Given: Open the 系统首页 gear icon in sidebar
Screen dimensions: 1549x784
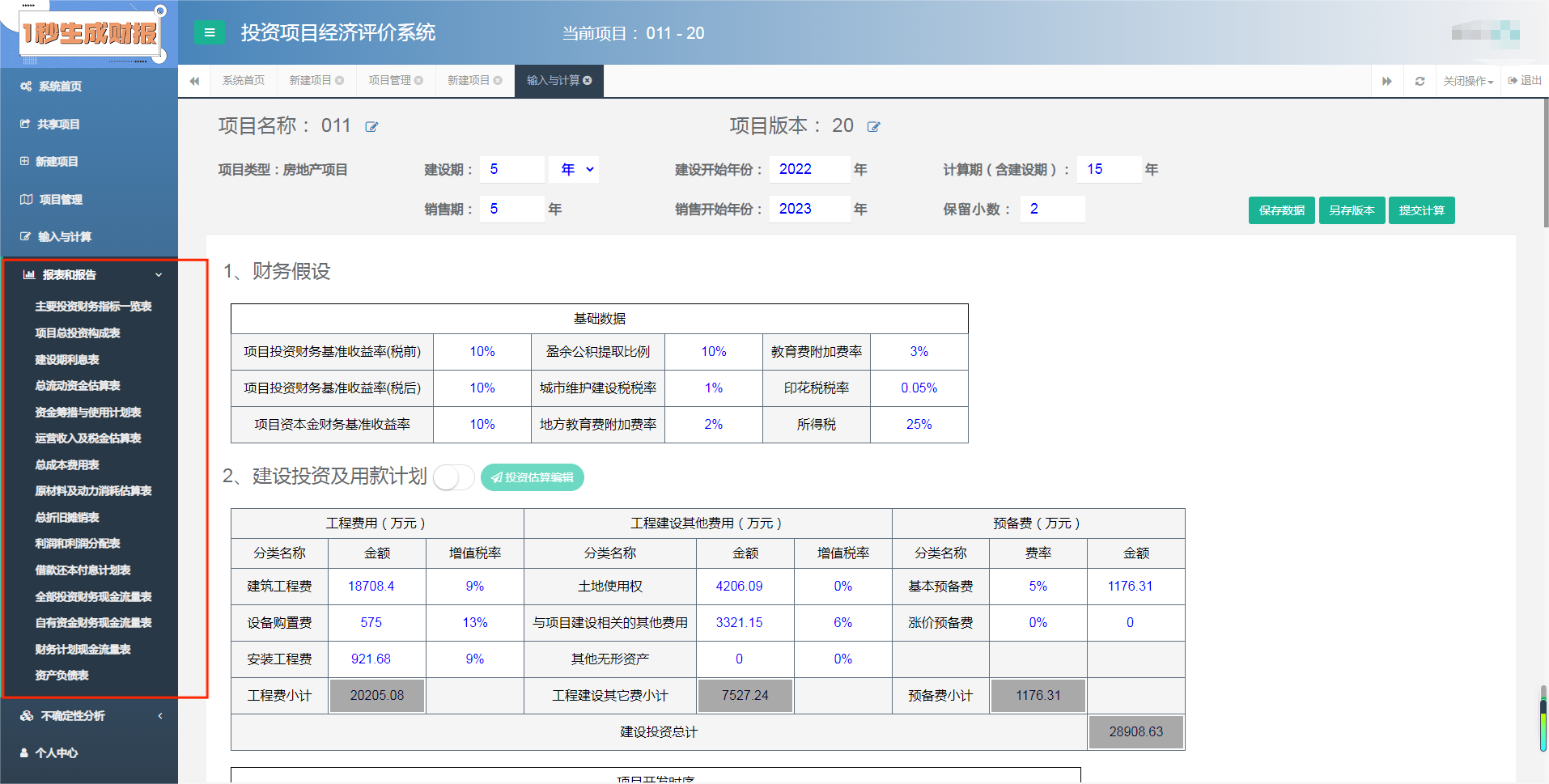Looking at the screenshot, I should pos(28,86).
